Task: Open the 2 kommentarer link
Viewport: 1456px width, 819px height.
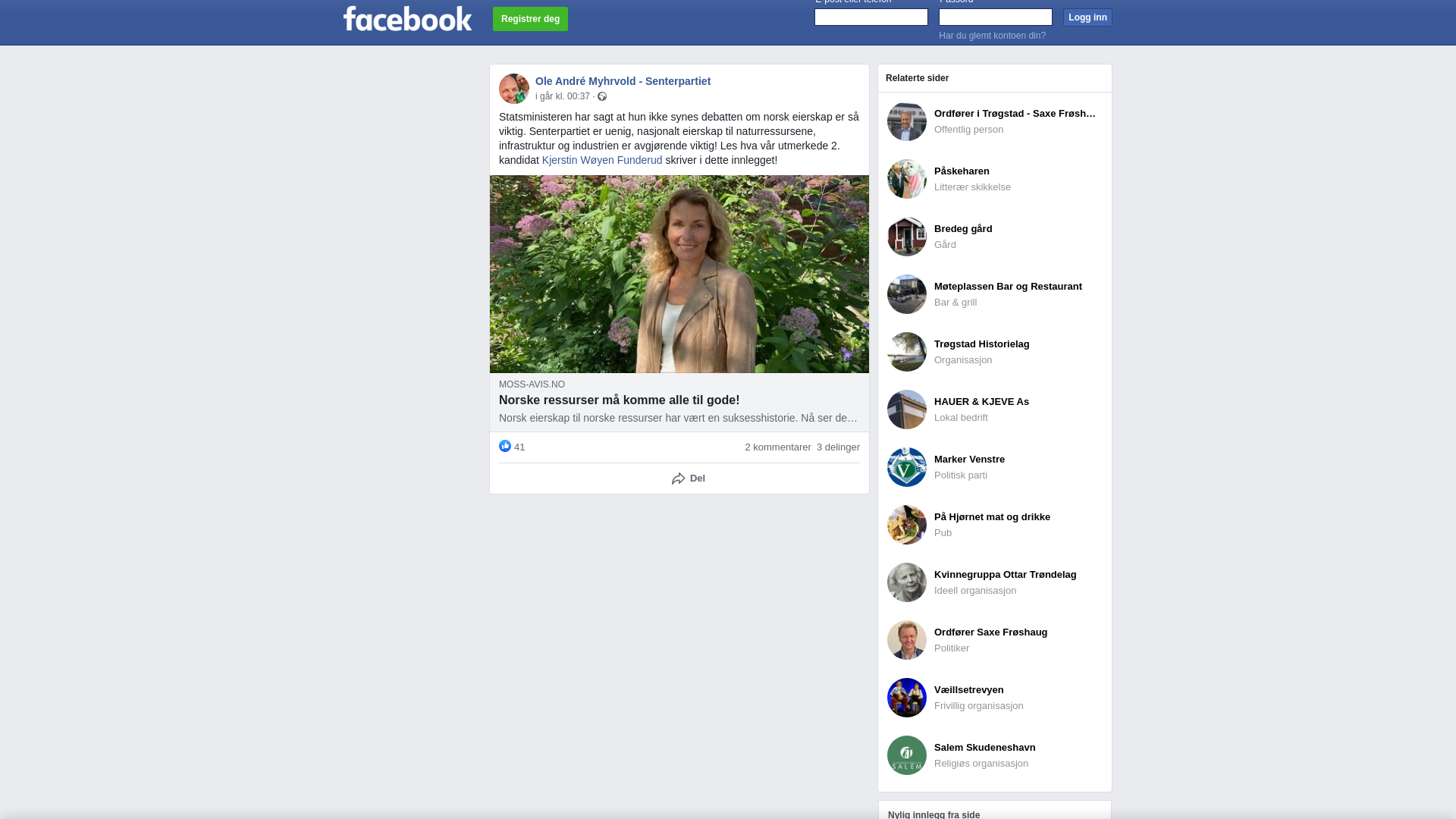Action: coord(778,447)
